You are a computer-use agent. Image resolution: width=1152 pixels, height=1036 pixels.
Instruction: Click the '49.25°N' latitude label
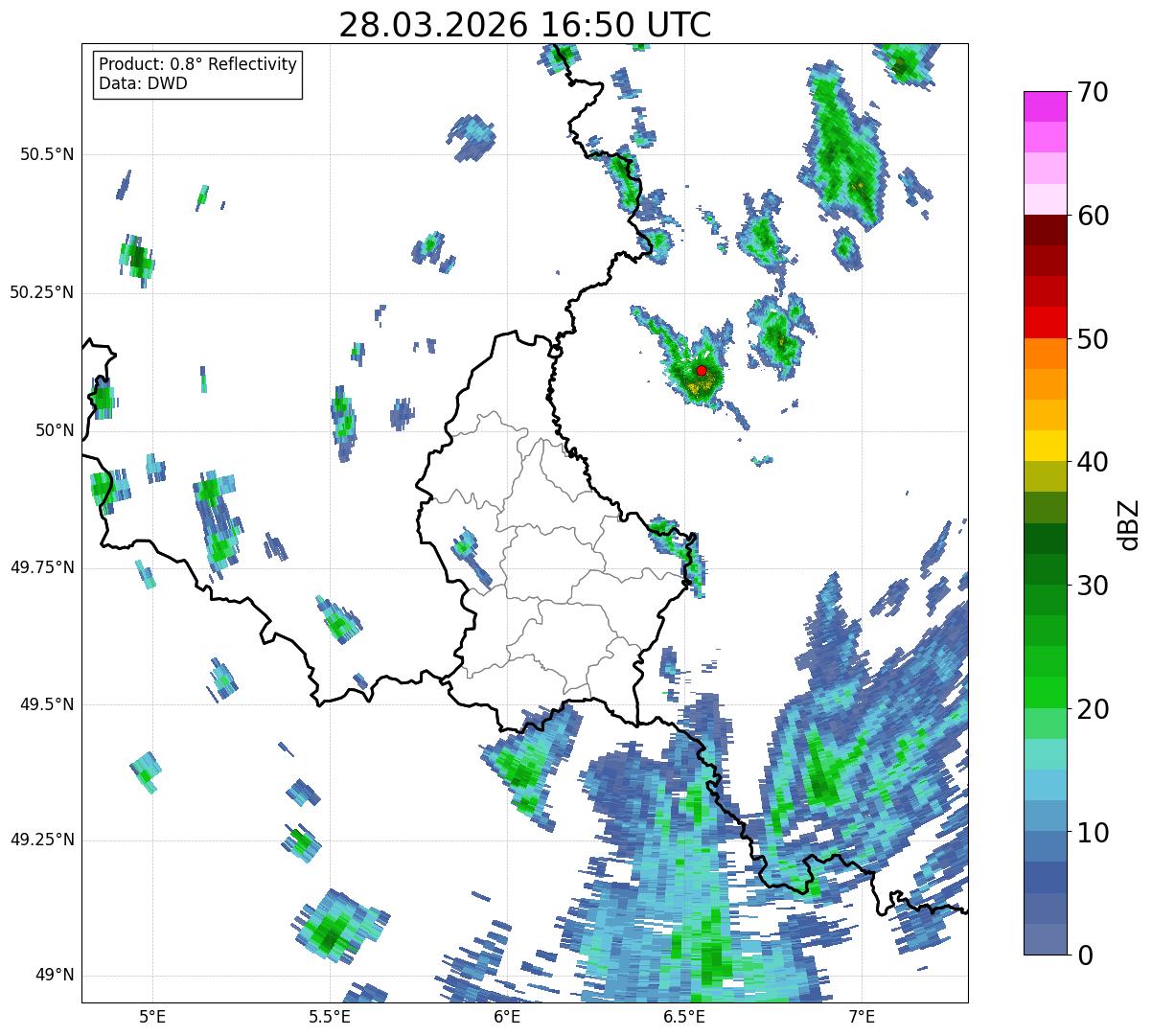[x=42, y=840]
